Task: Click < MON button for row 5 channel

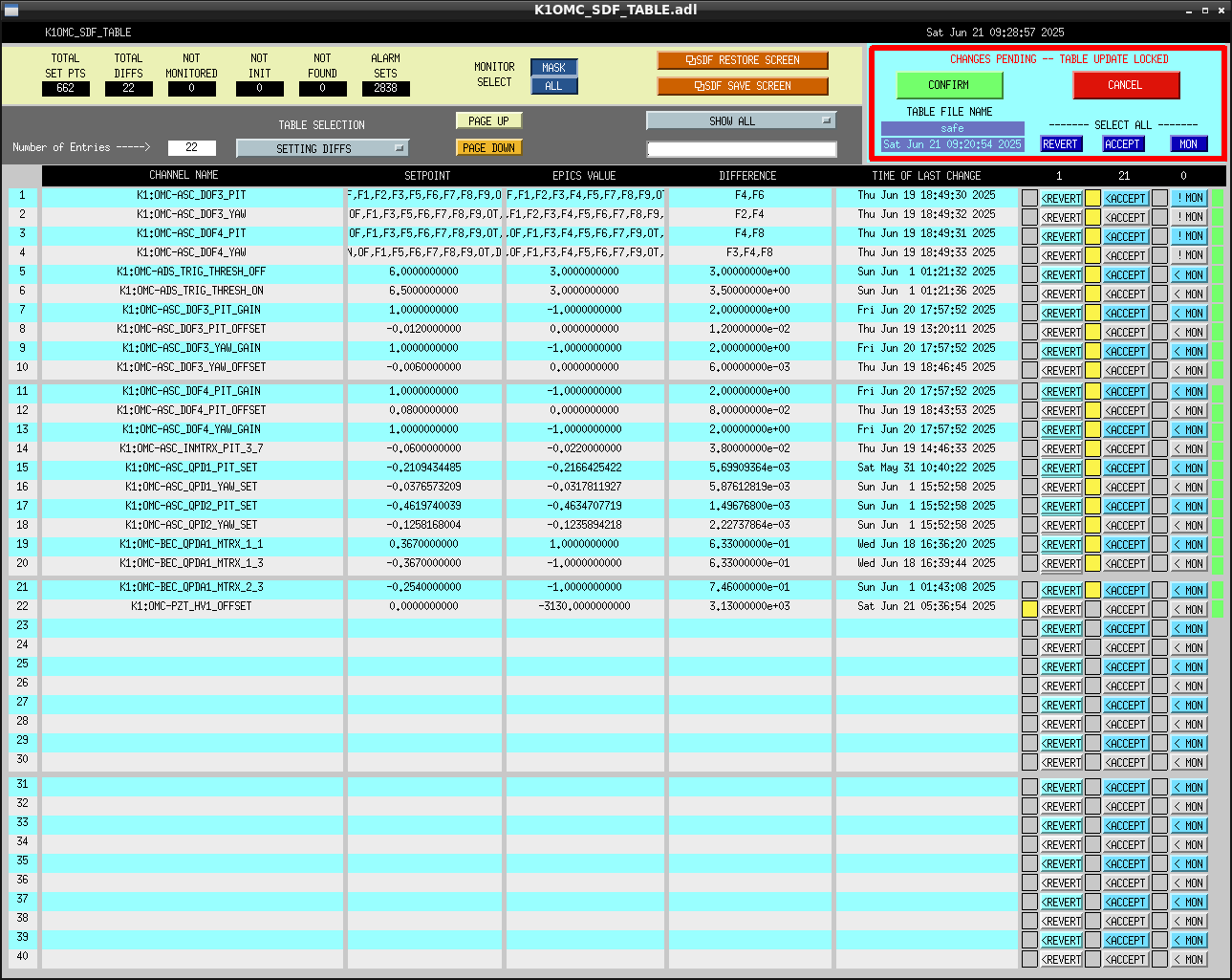Action: tap(1190, 274)
